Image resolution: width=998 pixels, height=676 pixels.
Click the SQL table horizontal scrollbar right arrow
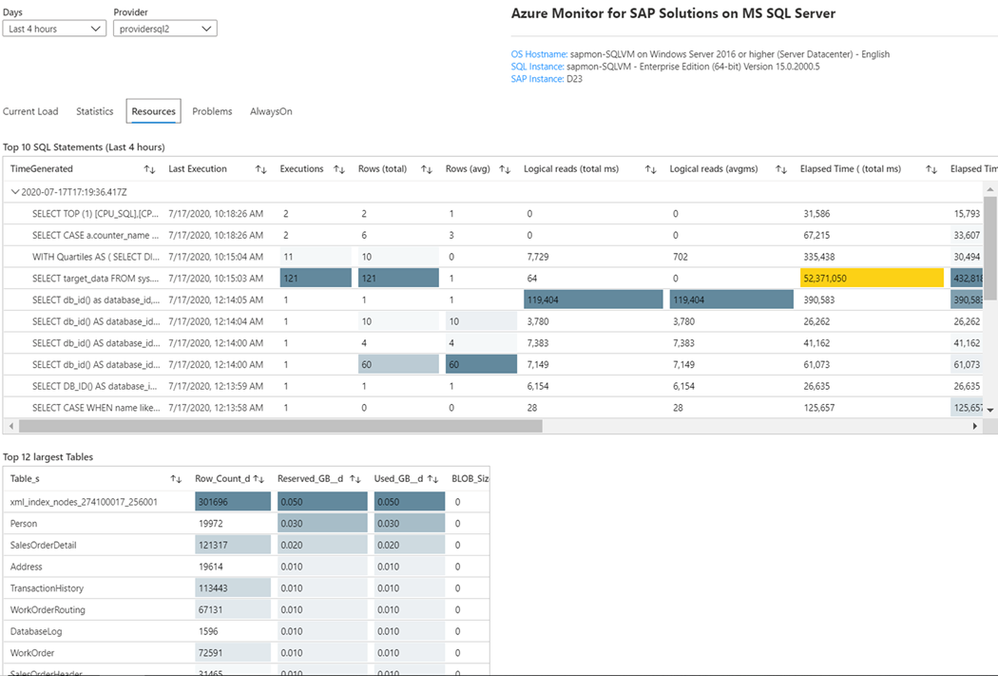(976, 426)
